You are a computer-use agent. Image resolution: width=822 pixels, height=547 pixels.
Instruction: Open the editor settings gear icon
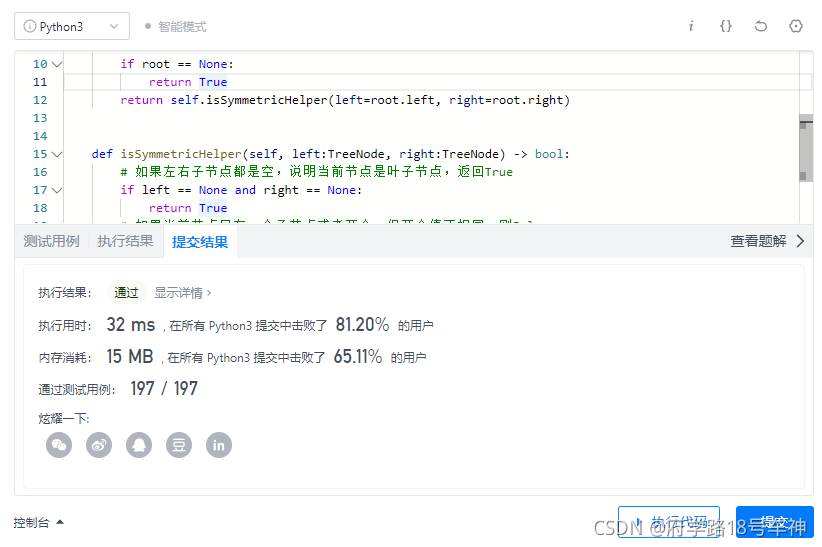(796, 26)
